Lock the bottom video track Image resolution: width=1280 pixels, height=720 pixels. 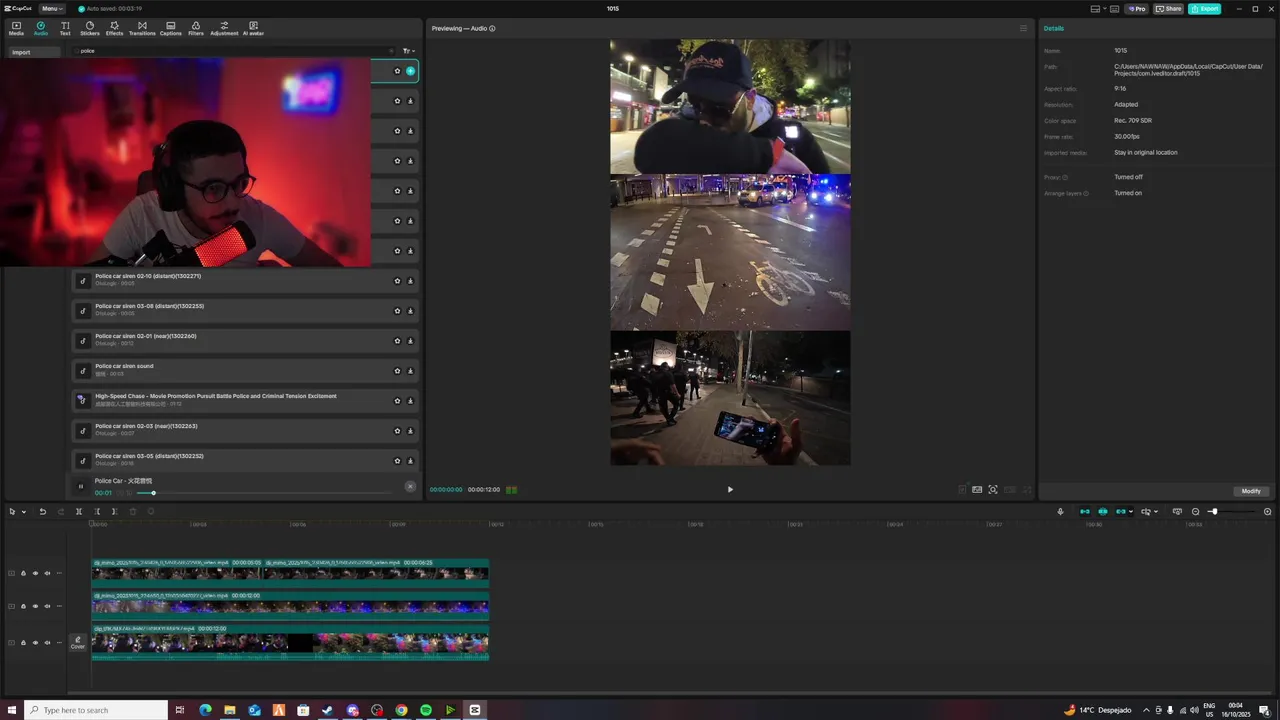23,643
